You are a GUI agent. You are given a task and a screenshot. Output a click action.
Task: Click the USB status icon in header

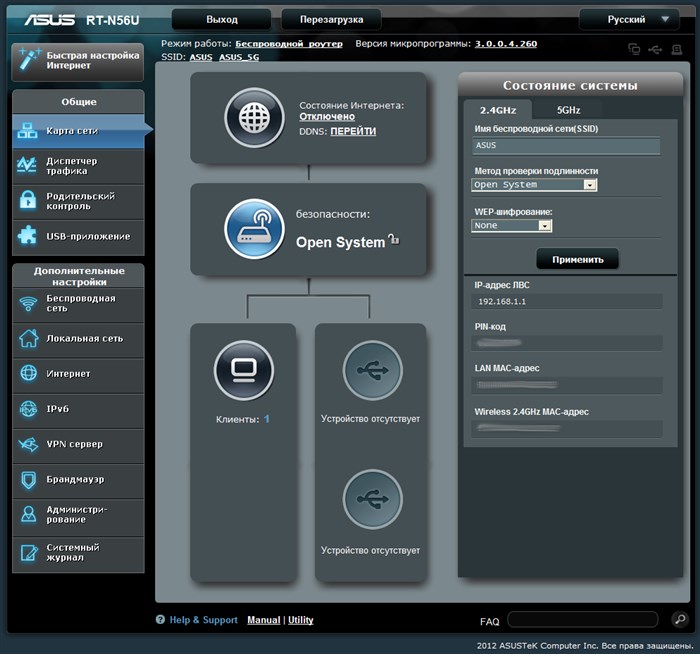[655, 49]
